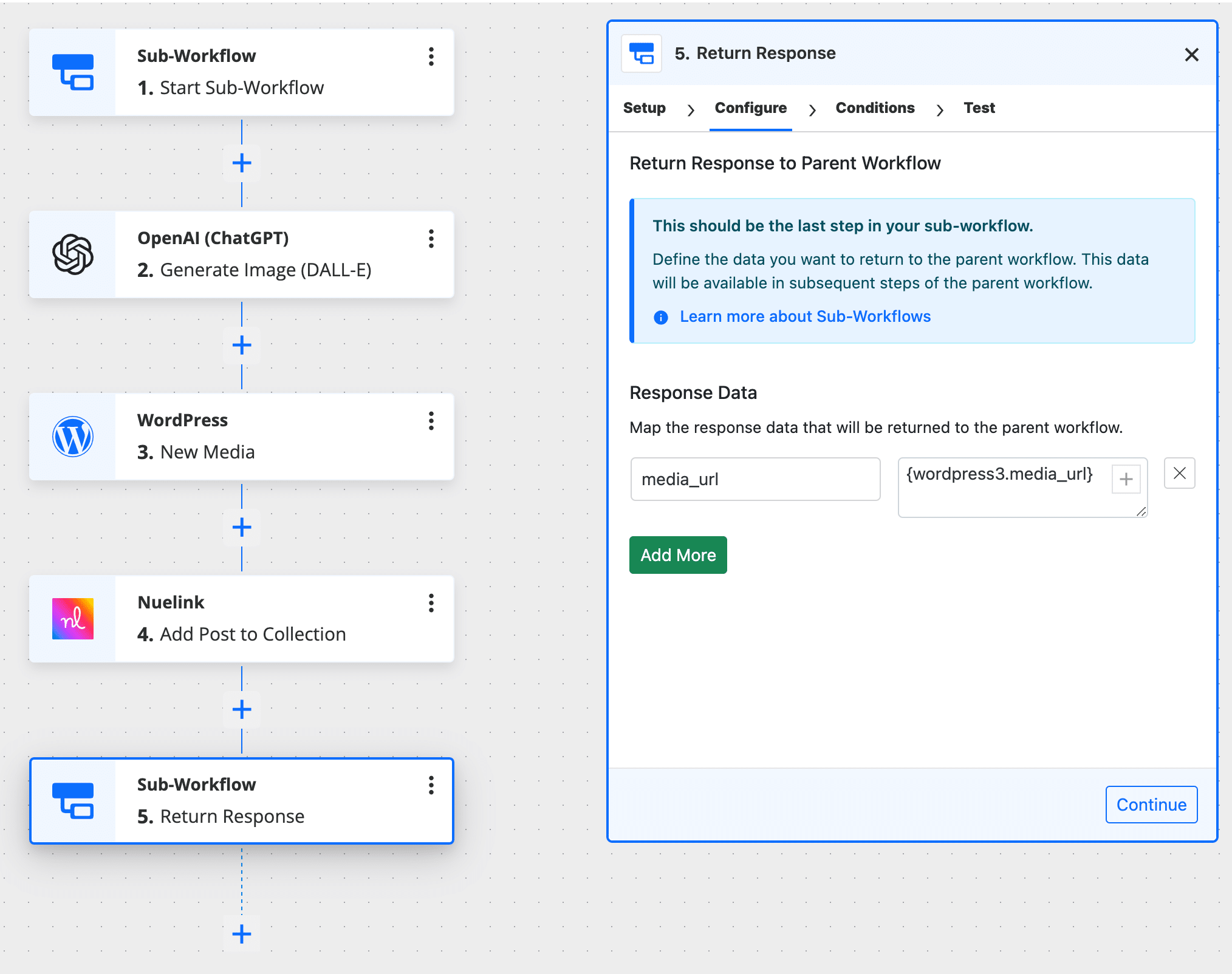The width and height of the screenshot is (1232, 974).
Task: Click the media_url key input field
Action: [x=755, y=479]
